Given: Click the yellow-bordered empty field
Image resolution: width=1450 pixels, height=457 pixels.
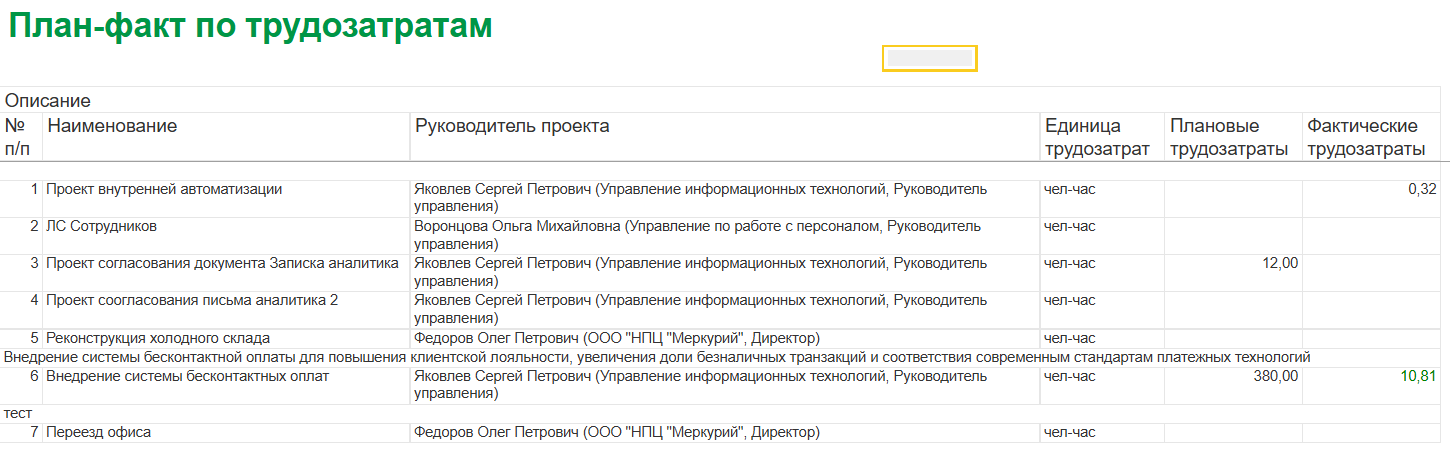Looking at the screenshot, I should (929, 58).
